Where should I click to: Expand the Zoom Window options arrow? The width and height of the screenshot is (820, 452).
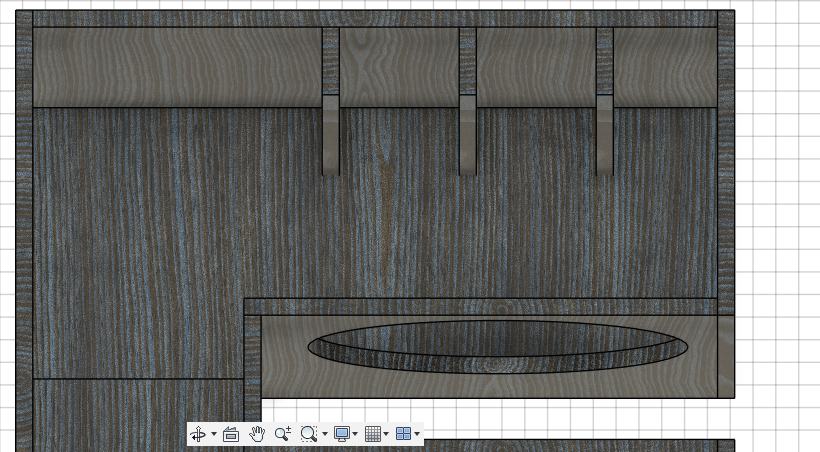325,434
